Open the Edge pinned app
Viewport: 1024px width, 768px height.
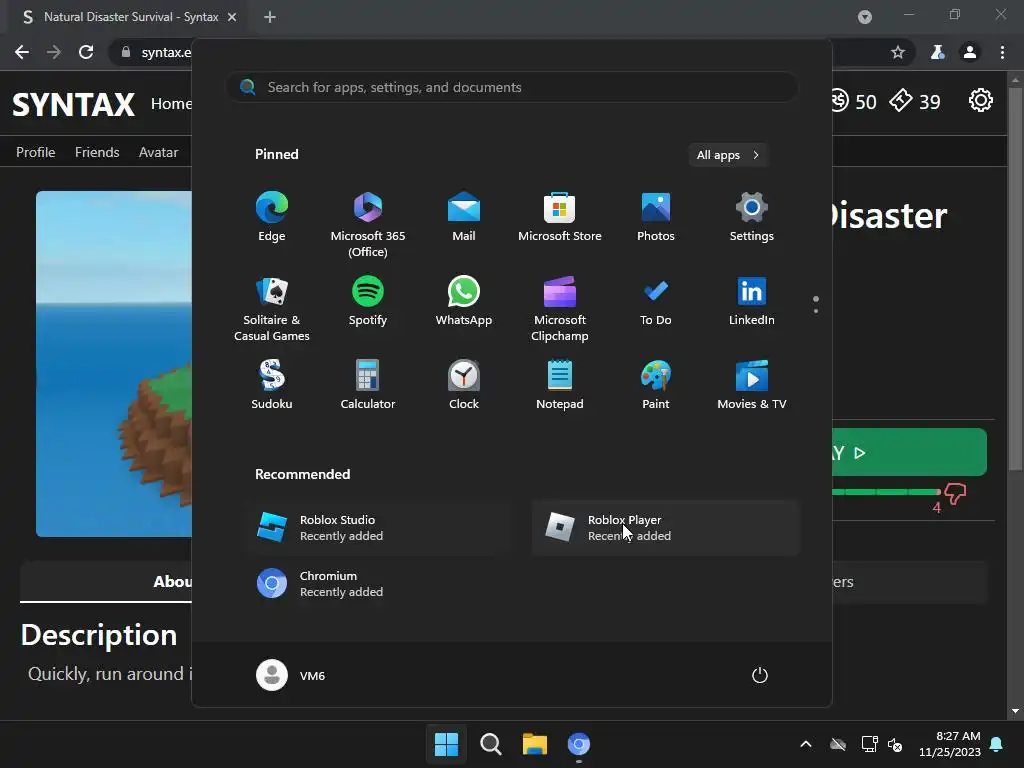(272, 217)
